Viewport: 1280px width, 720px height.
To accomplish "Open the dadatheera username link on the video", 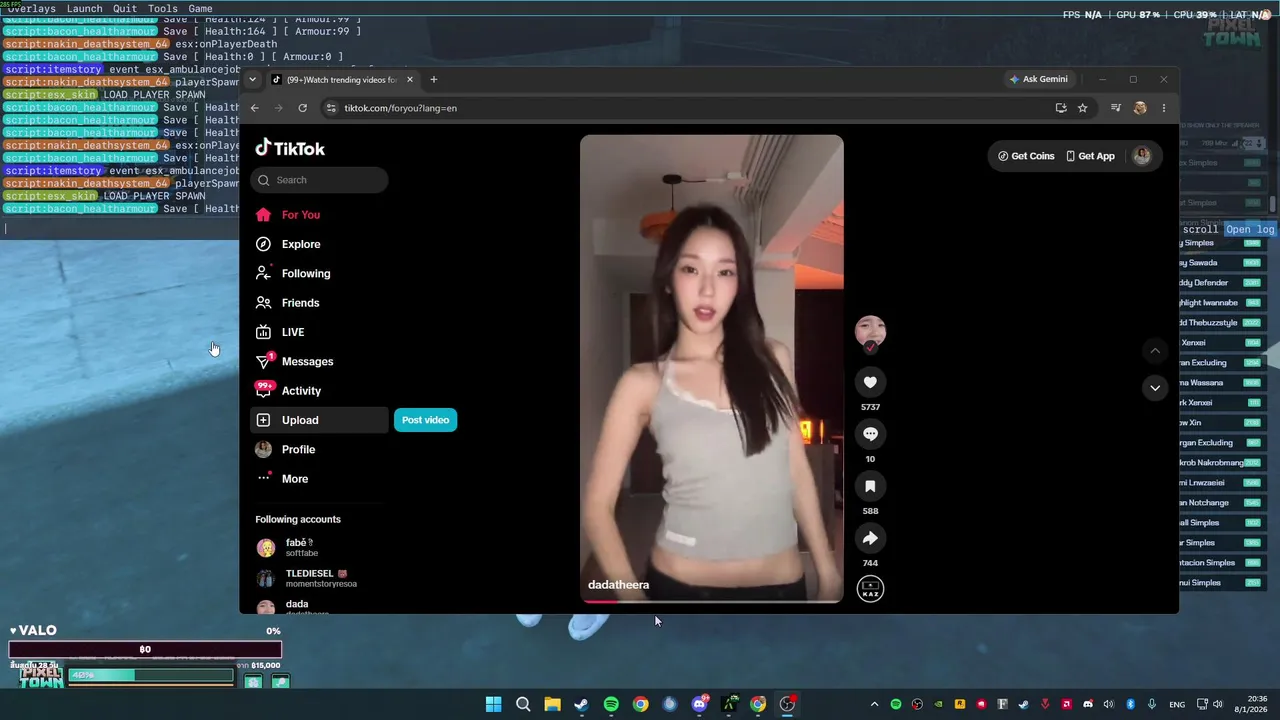I will pos(618,585).
